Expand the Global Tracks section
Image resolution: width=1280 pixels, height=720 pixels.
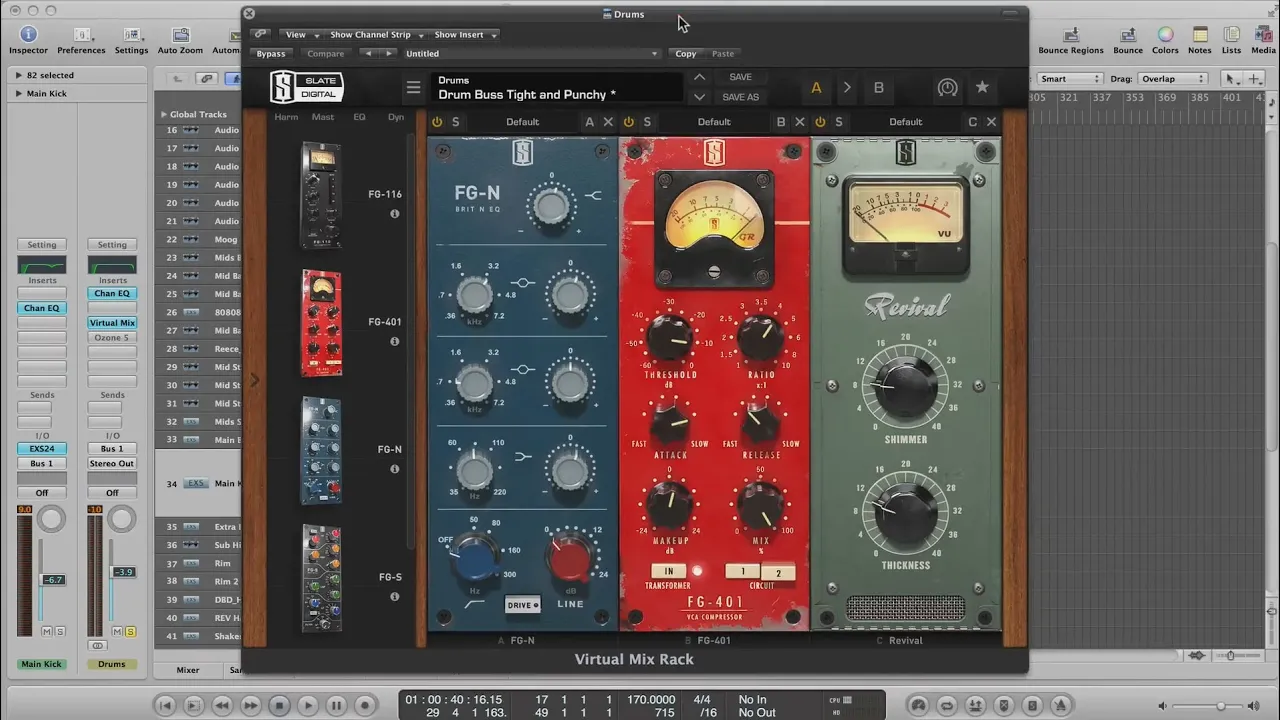(164, 114)
